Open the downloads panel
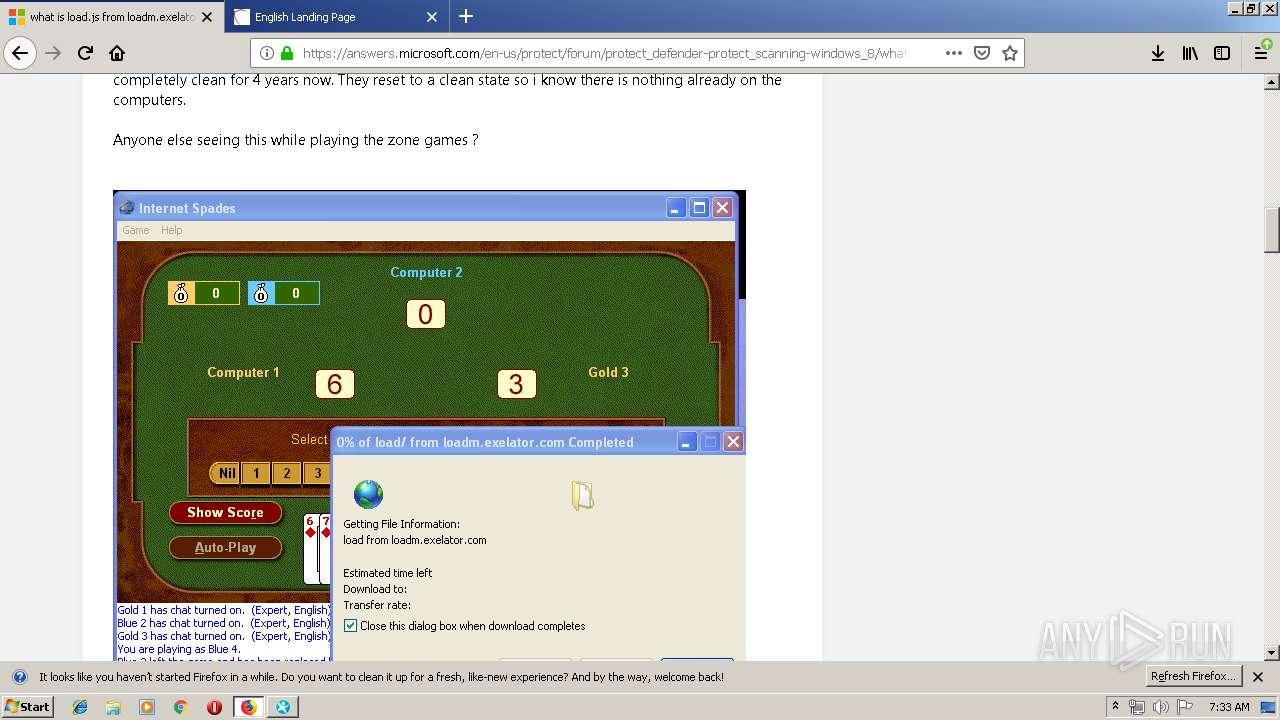The image size is (1280, 720). point(1157,53)
